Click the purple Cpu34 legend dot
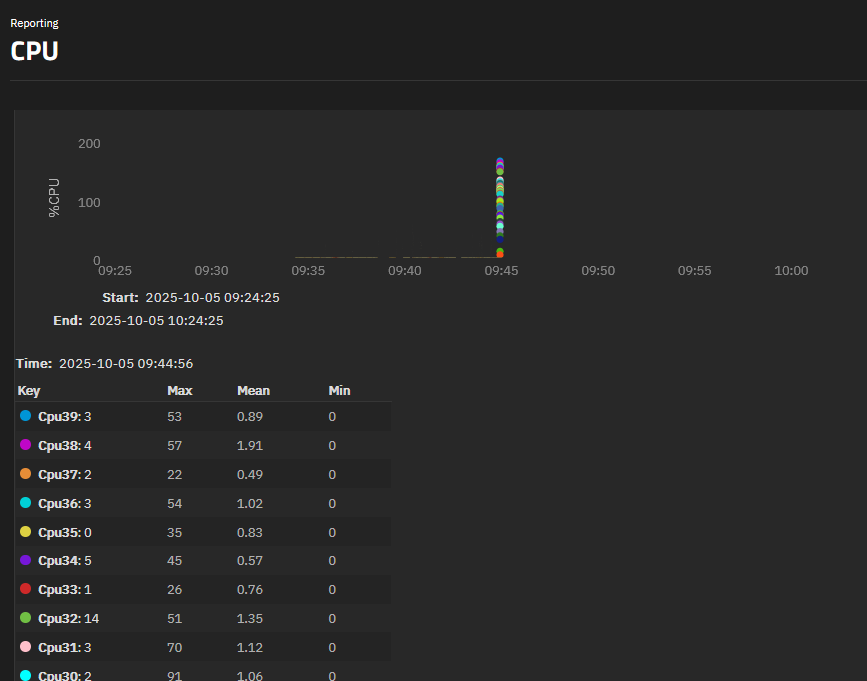The image size is (867, 681). [26, 561]
